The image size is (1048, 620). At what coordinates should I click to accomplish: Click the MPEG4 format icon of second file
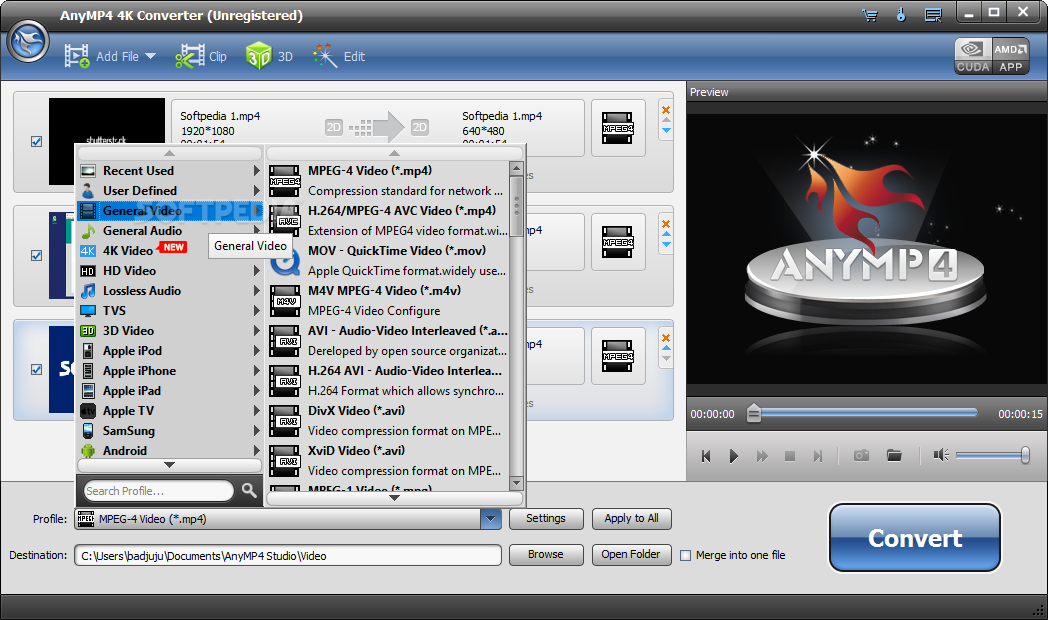pos(618,243)
